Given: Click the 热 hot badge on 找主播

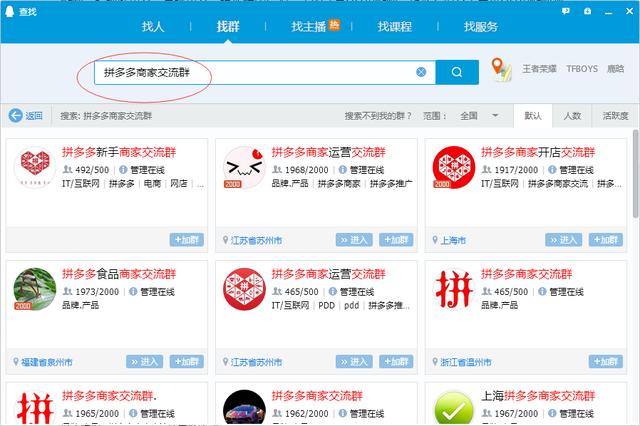Looking at the screenshot, I should tap(334, 24).
